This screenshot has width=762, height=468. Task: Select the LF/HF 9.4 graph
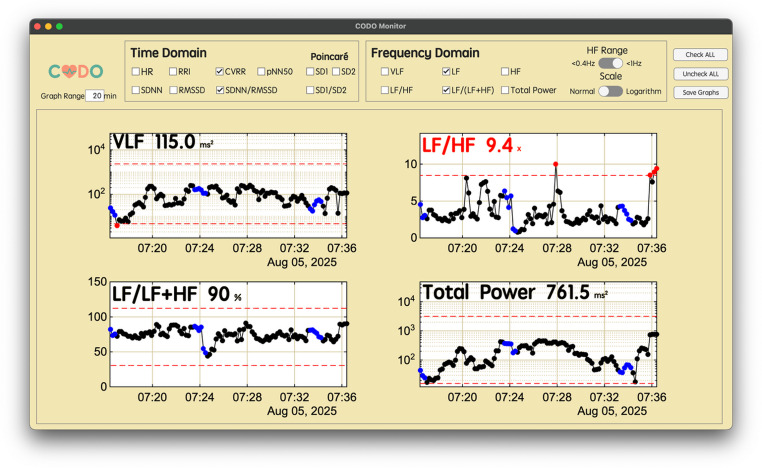tap(538, 185)
